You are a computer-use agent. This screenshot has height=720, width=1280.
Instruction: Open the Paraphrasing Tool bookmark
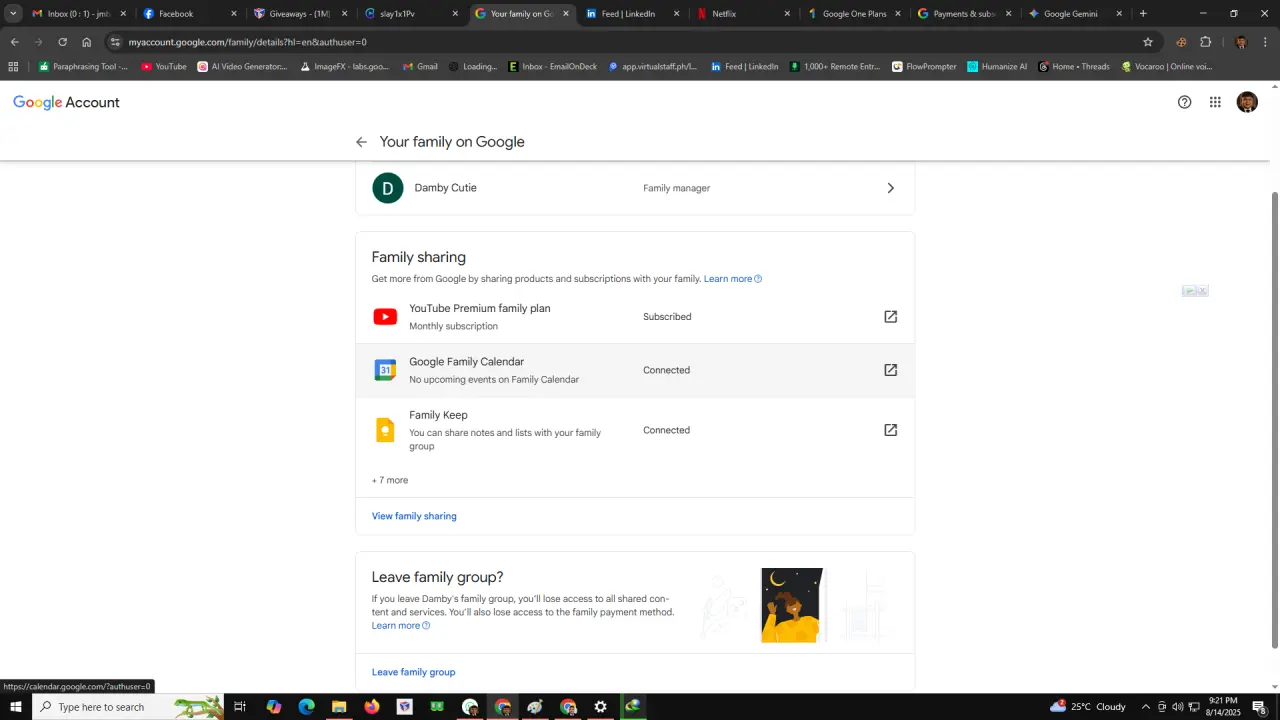coord(83,67)
